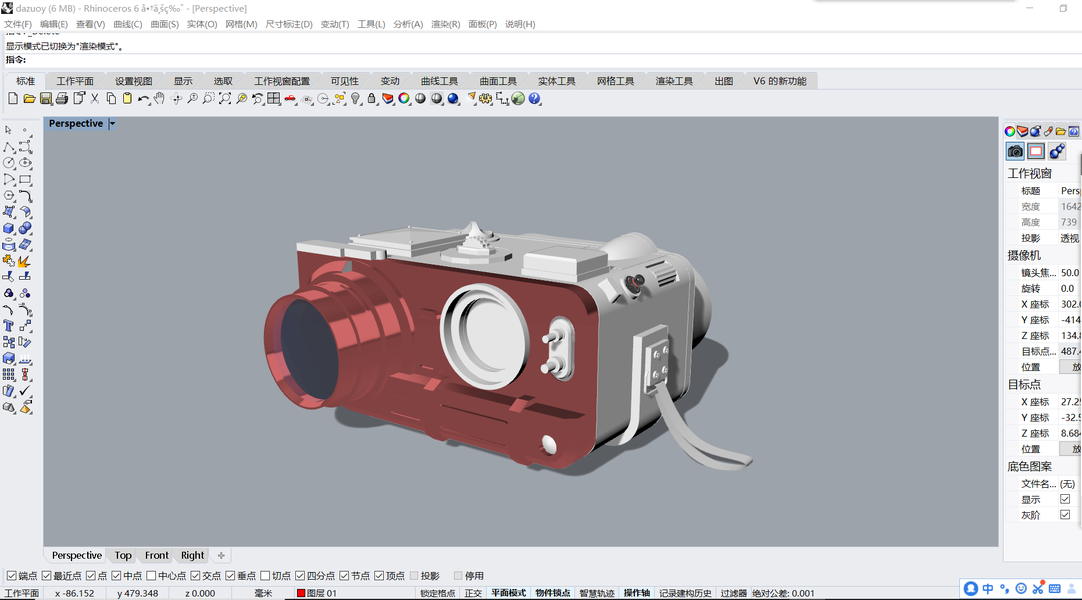Select the Circle tool in the left sidebar
Viewport: 1082px width, 600px height.
tap(9, 163)
